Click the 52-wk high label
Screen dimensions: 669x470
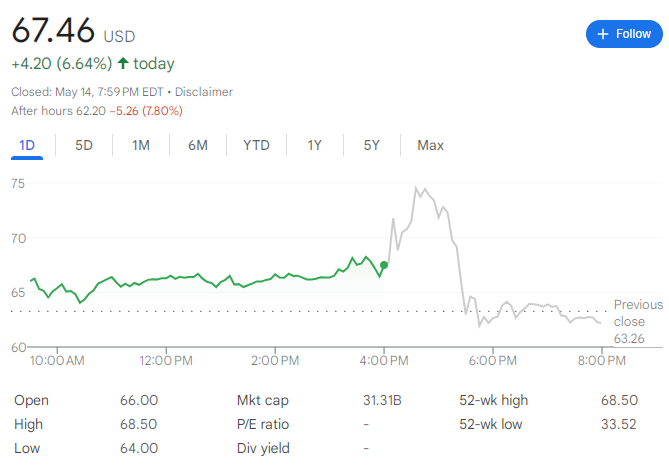pyautogui.click(x=494, y=400)
